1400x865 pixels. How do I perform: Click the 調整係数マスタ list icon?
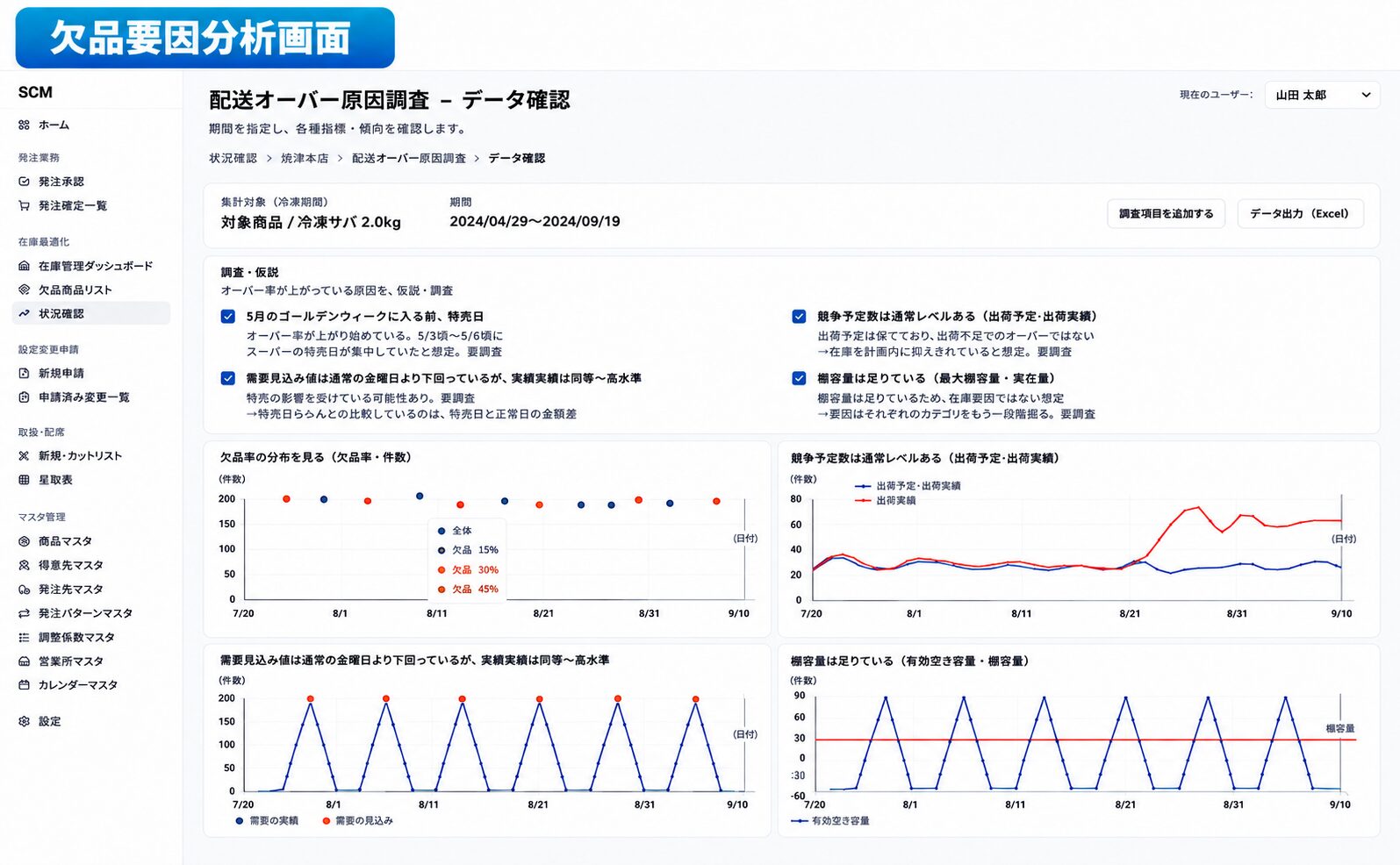pyautogui.click(x=25, y=638)
